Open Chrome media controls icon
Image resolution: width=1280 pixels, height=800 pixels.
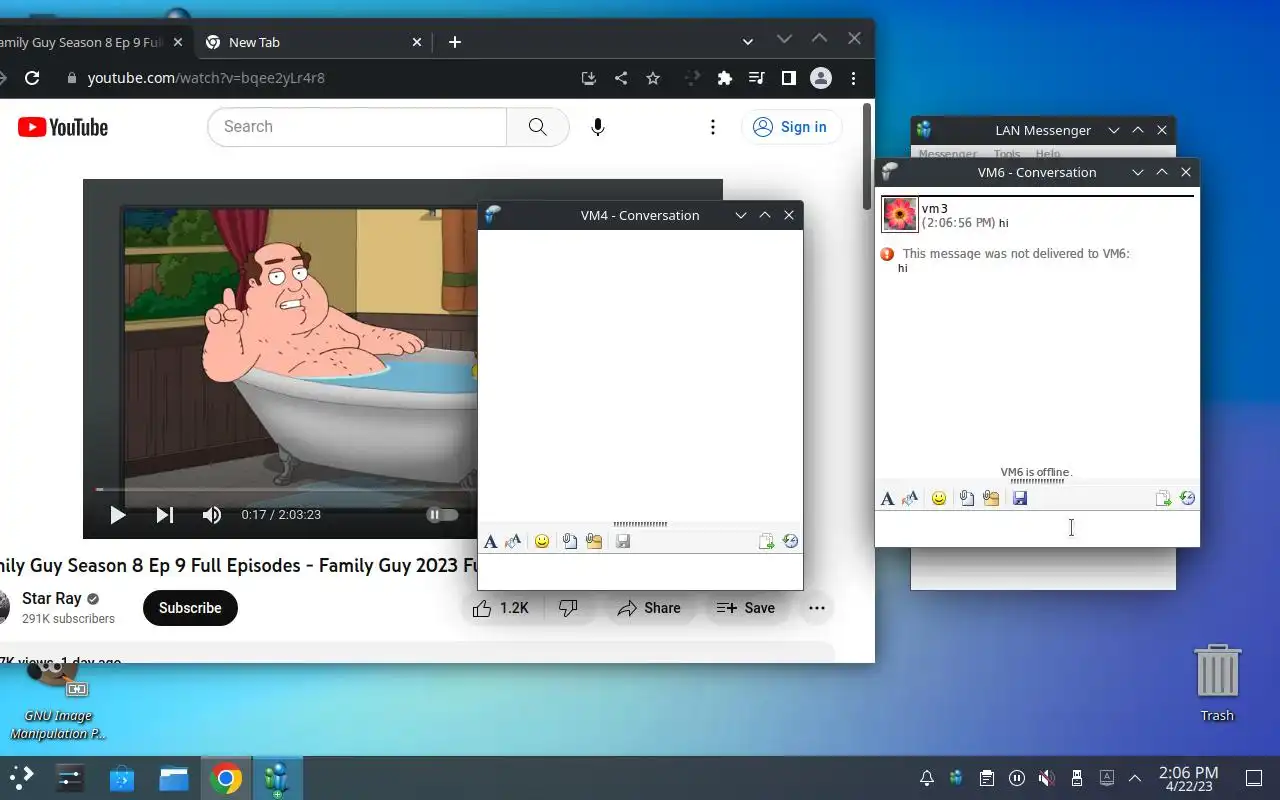point(757,78)
